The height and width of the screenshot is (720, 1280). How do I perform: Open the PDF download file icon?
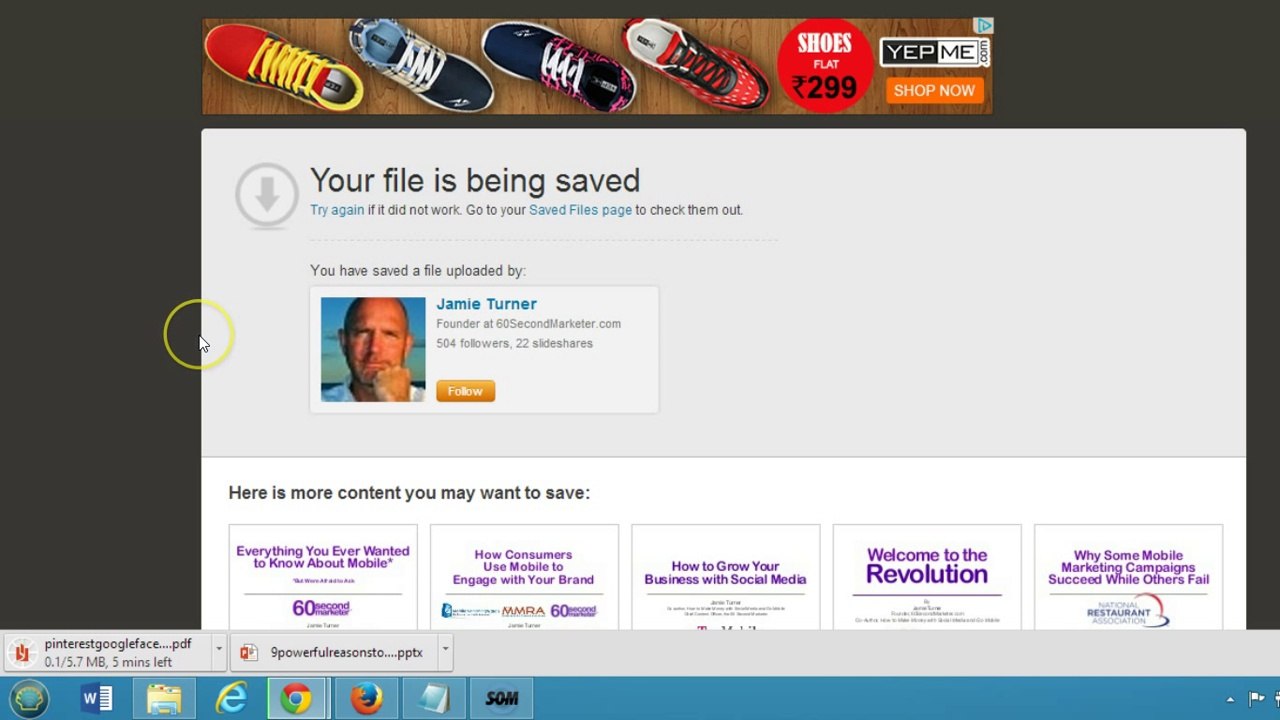pyautogui.click(x=21, y=653)
